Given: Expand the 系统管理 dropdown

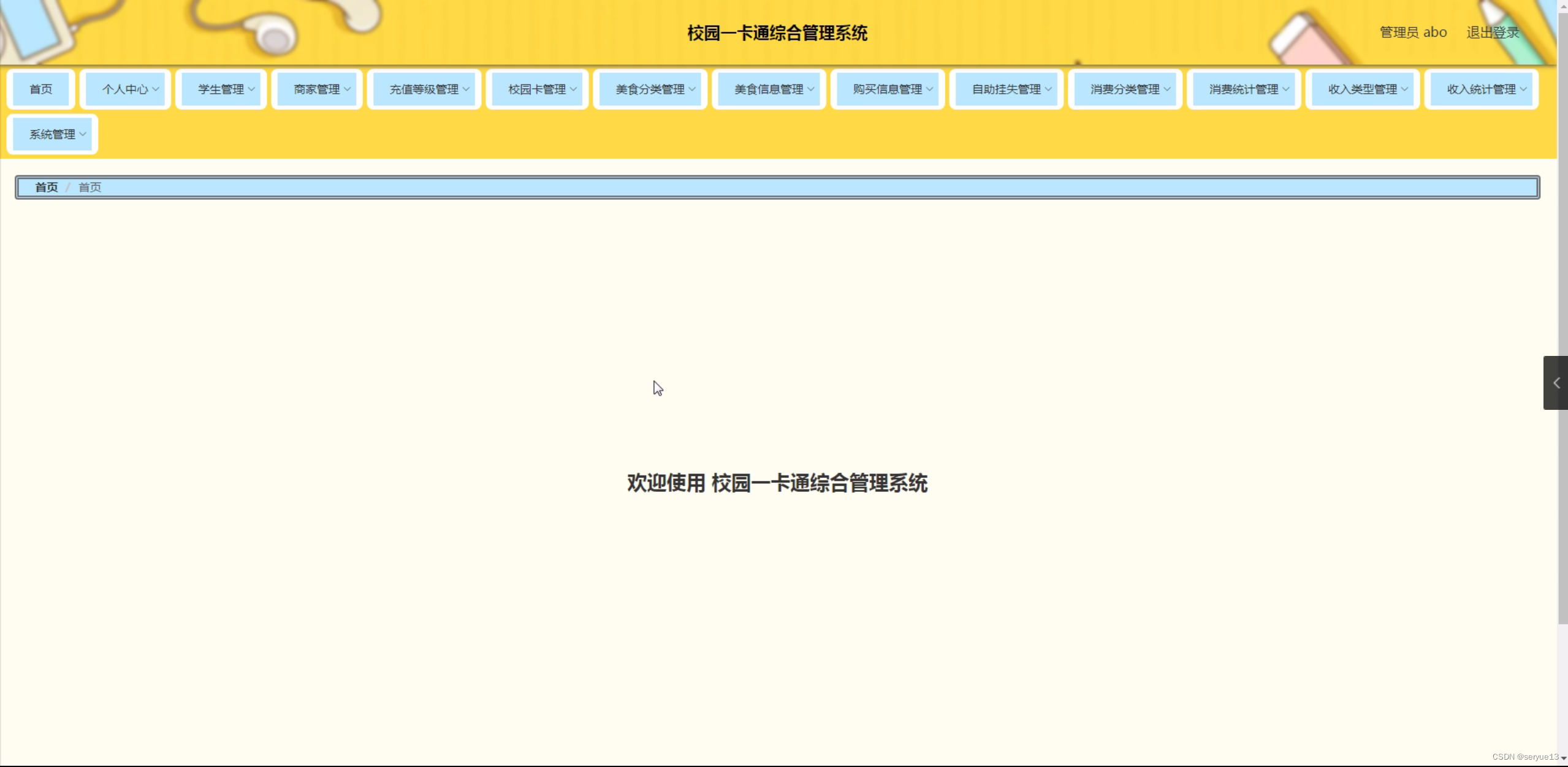Looking at the screenshot, I should [x=52, y=134].
